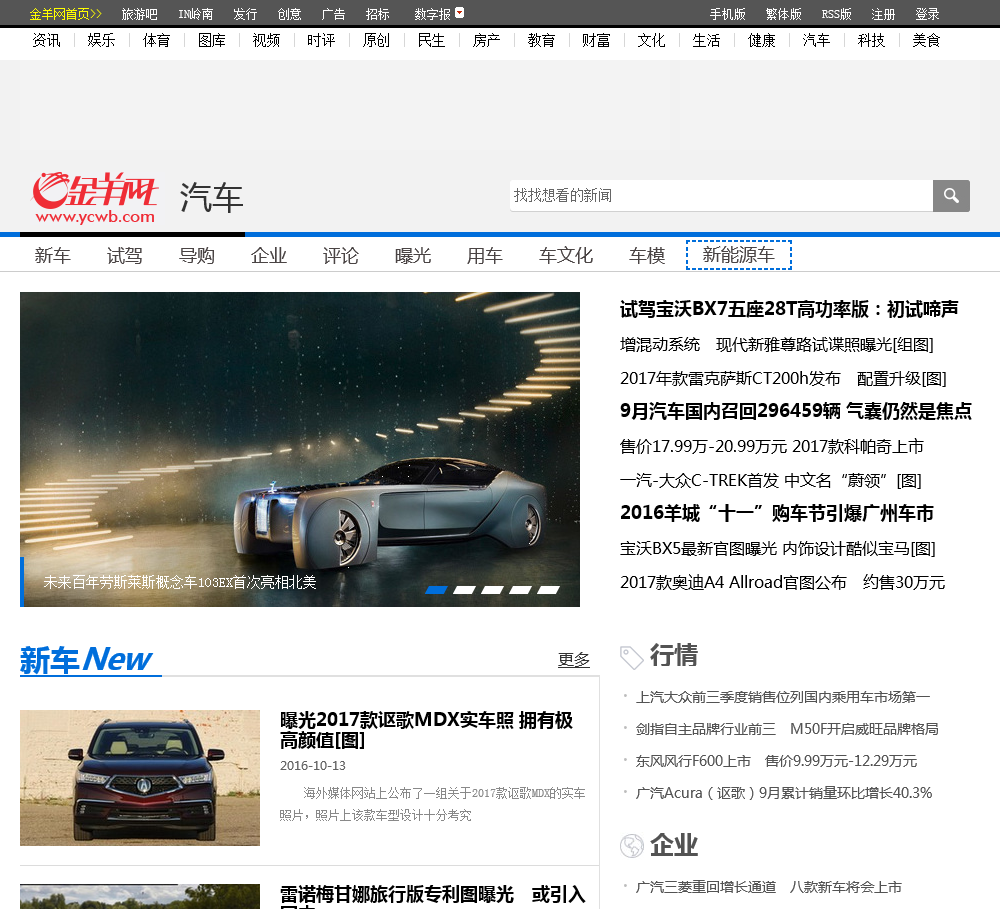Open the 资讯 section in main nav
The height and width of the screenshot is (909, 1000).
(47, 40)
